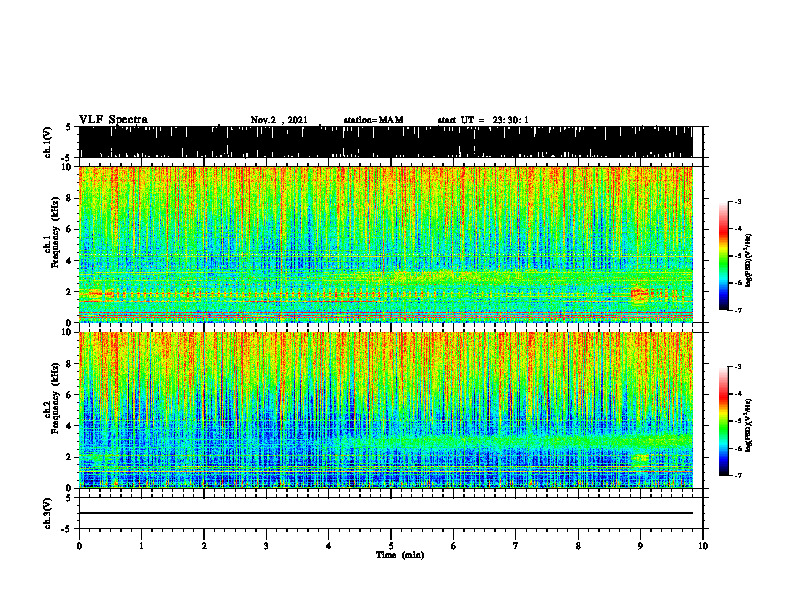Click the "Time (min)" axis label
Screen dimensions: 792x612
(400, 555)
